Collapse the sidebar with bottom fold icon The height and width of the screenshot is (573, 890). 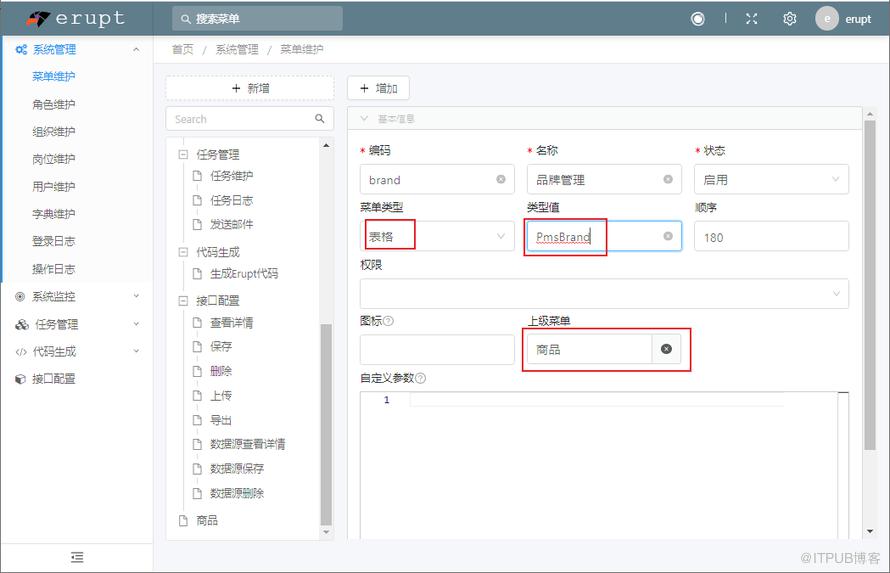(x=77, y=557)
